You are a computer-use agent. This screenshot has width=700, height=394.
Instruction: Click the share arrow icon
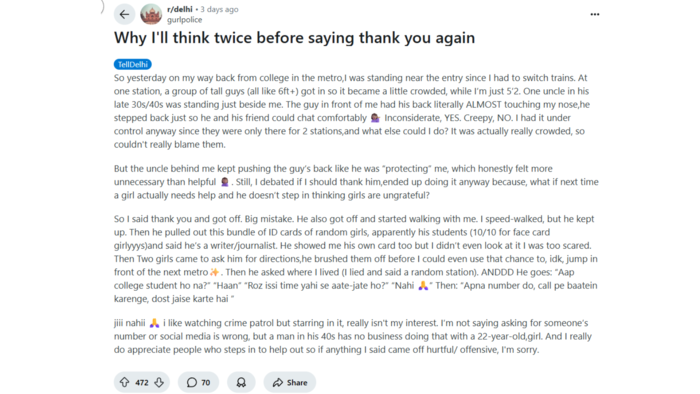coord(278,382)
